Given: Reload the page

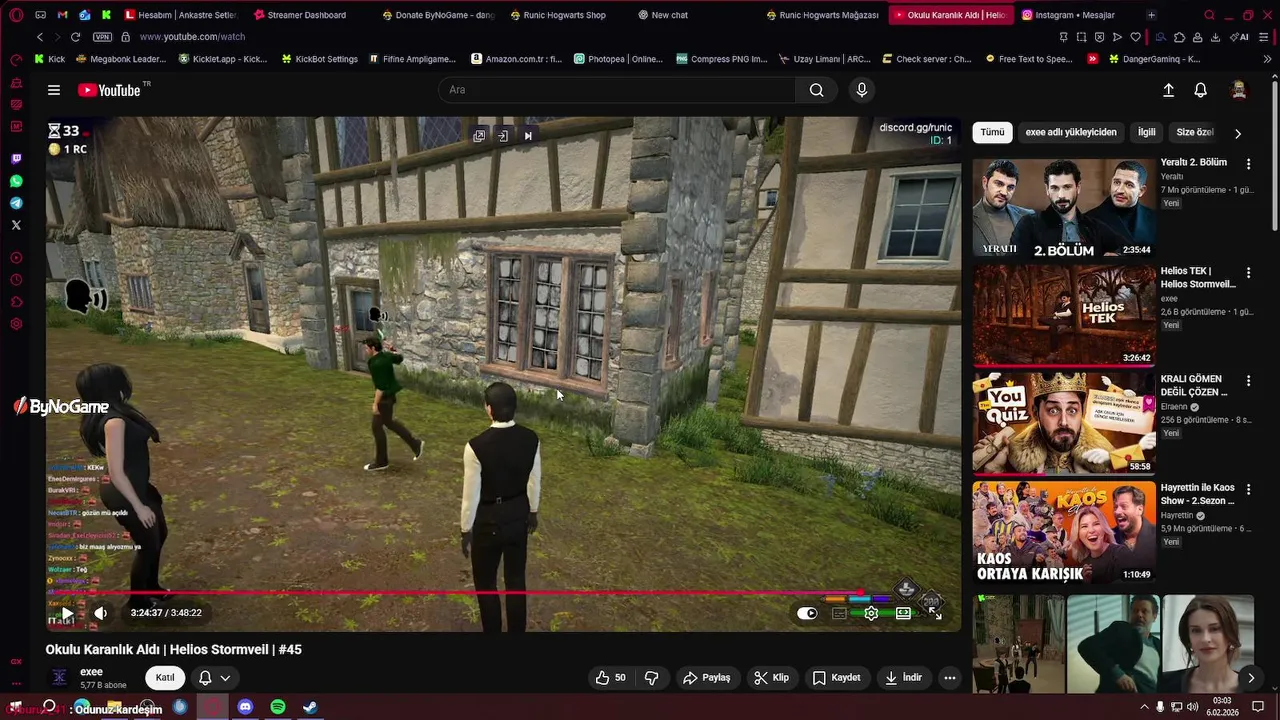Looking at the screenshot, I should pos(75,37).
